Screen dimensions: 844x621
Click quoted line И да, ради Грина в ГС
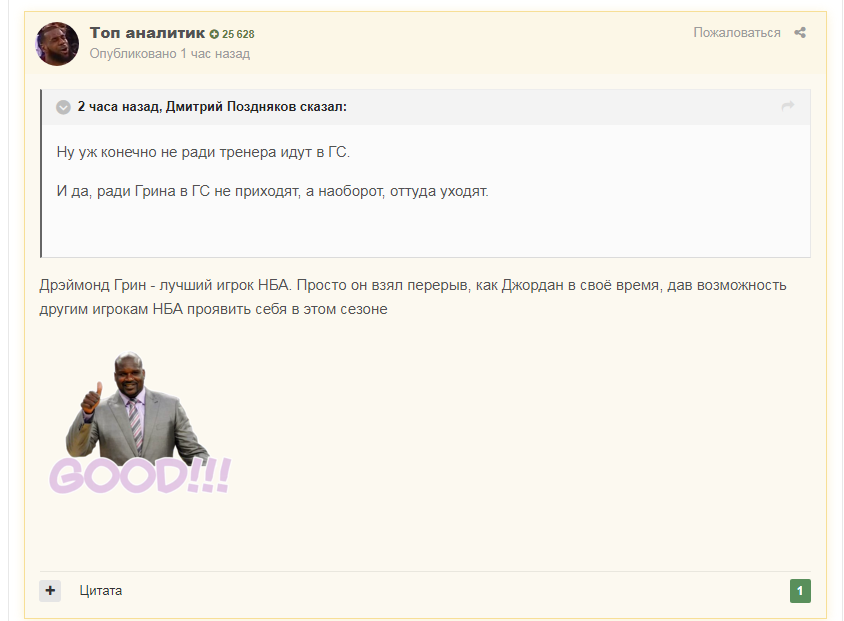coord(272,192)
